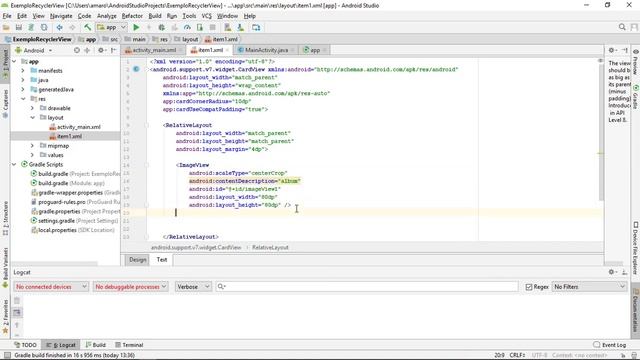Viewport: 640px width, 360px height.
Task: Click the Back navigation arrow icon
Action: 60,27
